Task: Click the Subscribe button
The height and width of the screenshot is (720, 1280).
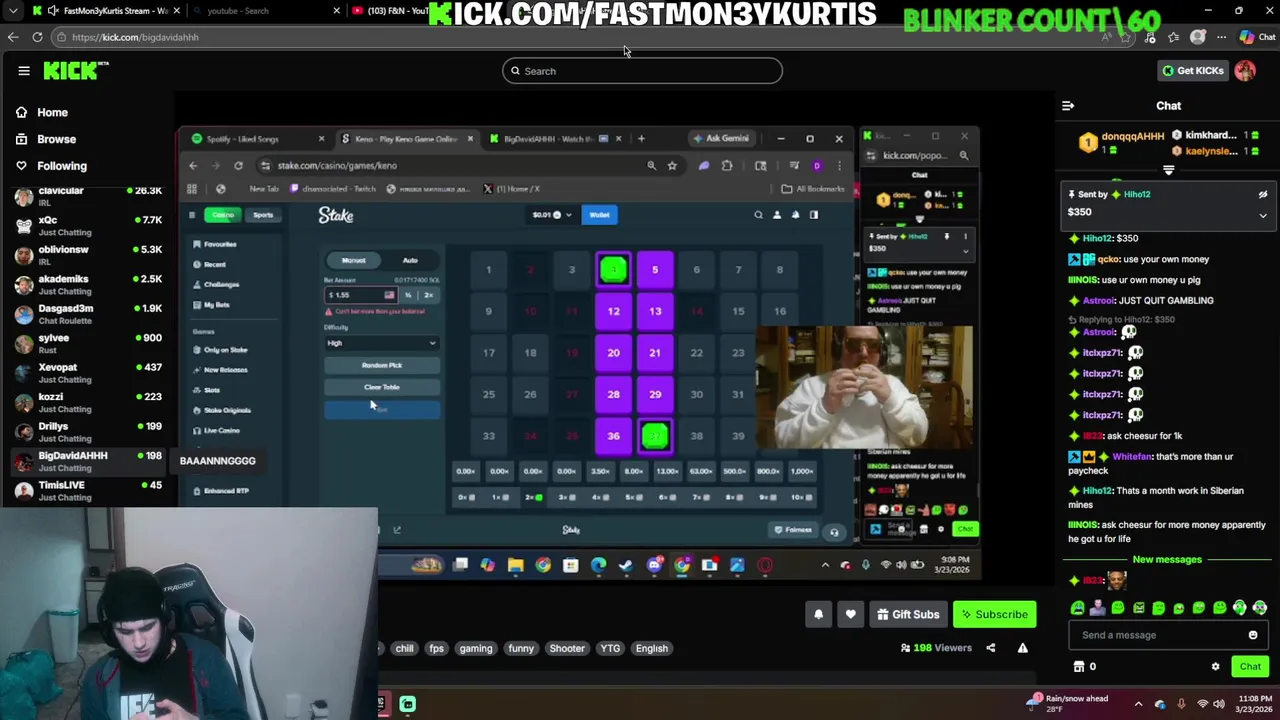Action: click(x=994, y=615)
